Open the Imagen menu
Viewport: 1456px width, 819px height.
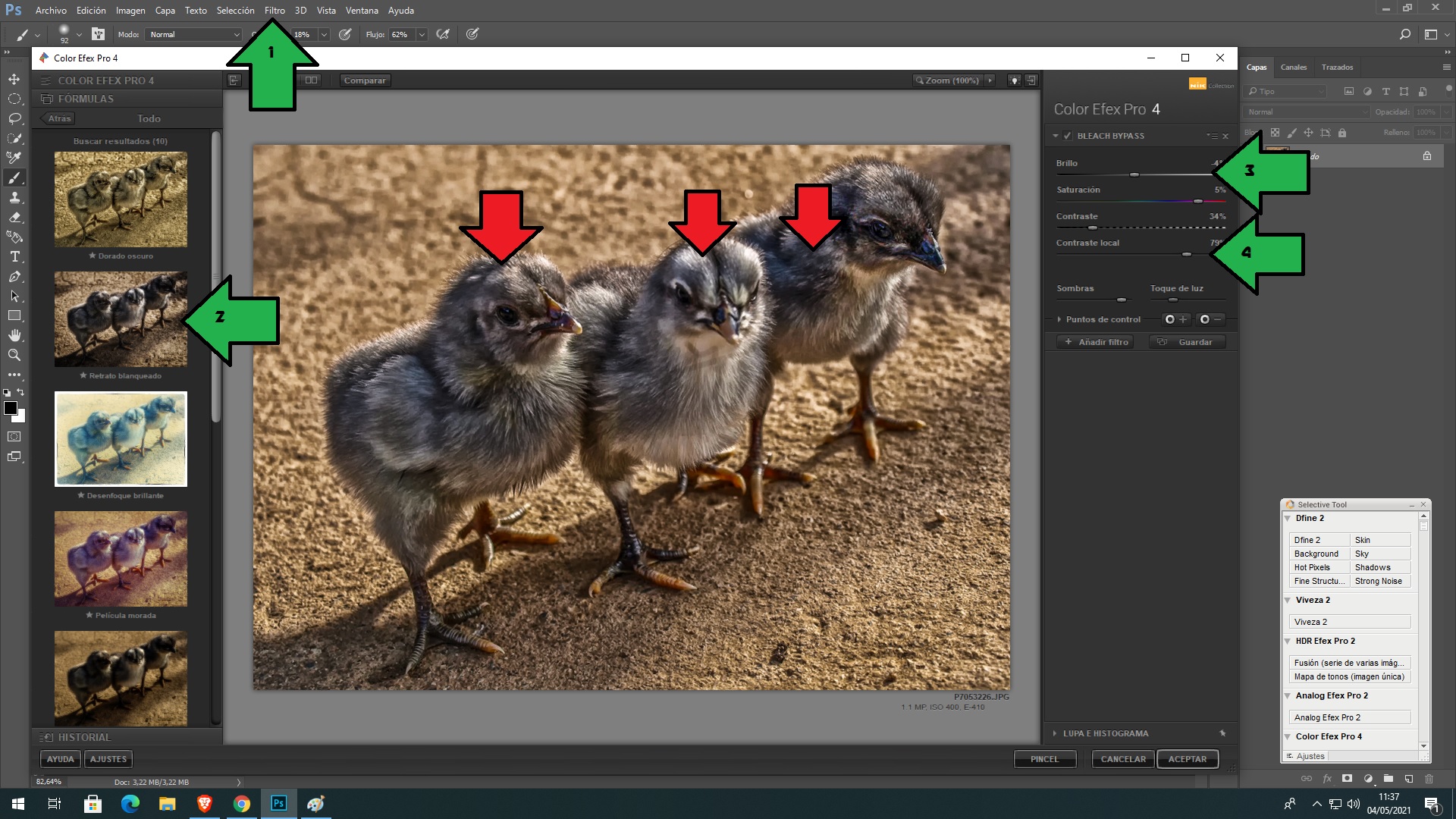point(130,11)
